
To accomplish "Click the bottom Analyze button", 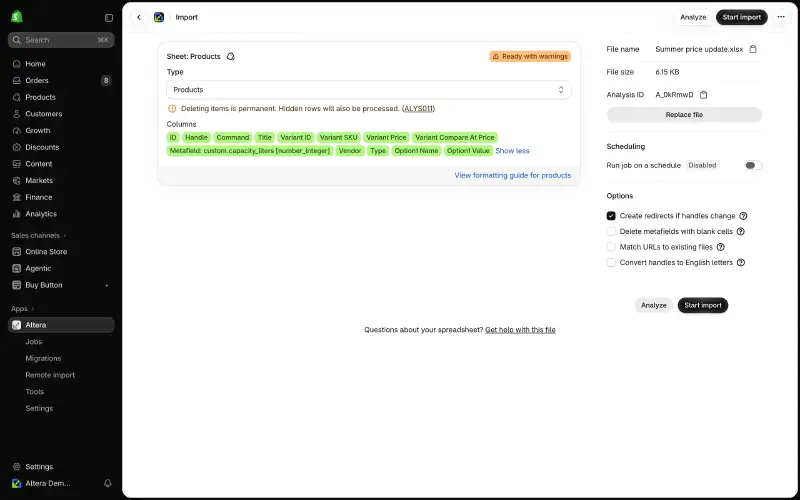I will [x=654, y=306].
